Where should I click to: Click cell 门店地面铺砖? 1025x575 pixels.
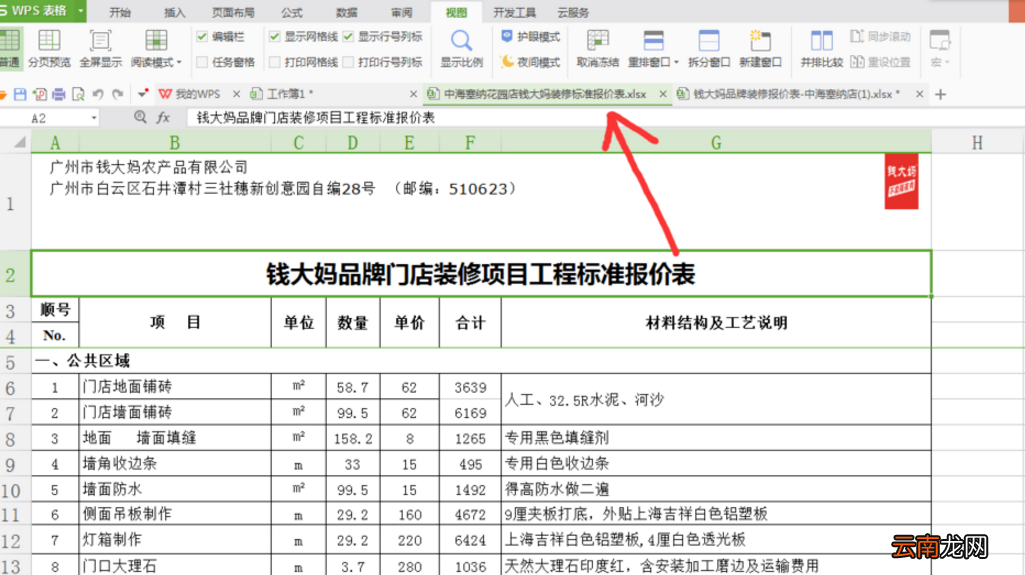(x=175, y=387)
